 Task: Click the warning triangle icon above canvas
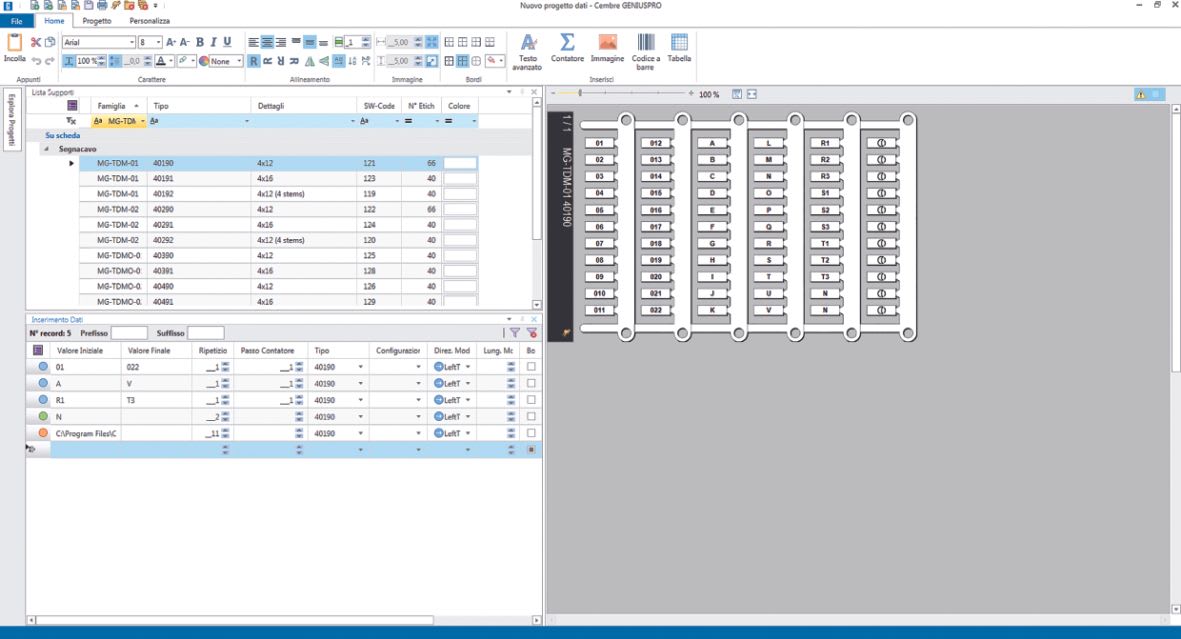coord(1140,94)
